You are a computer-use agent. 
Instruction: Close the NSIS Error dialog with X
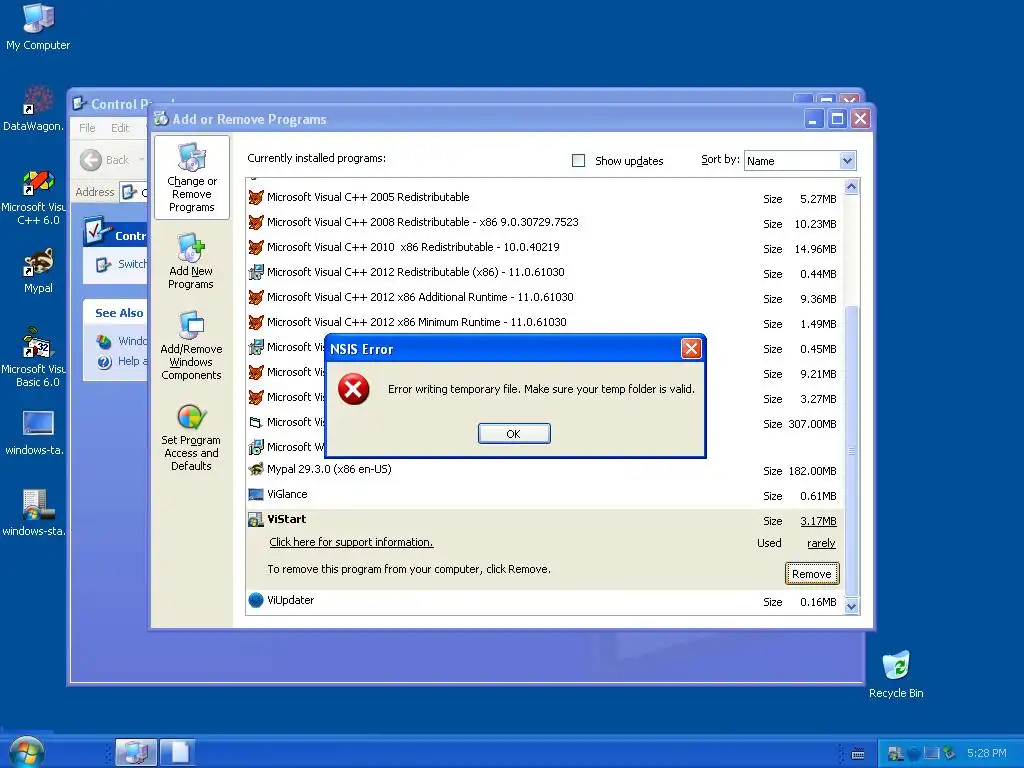coord(691,349)
